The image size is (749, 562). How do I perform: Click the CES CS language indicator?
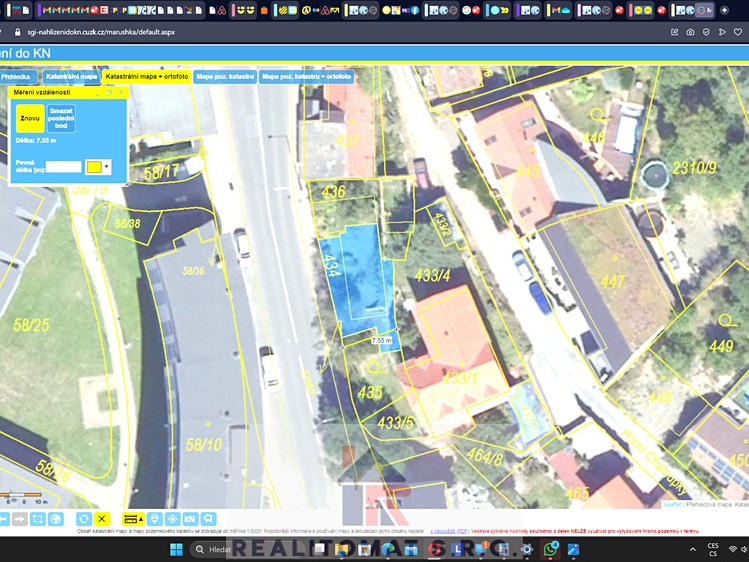pos(713,550)
